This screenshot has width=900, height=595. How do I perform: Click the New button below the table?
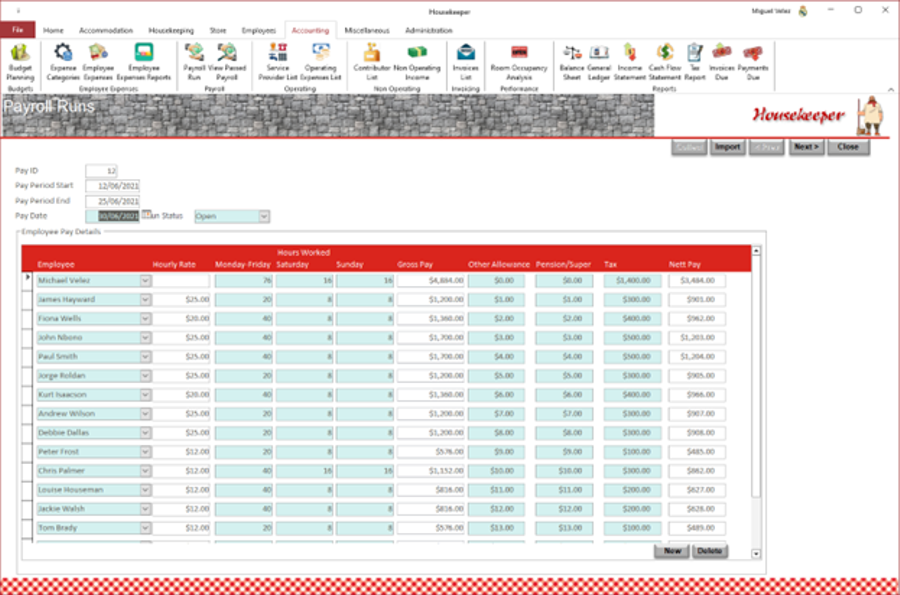coord(672,551)
